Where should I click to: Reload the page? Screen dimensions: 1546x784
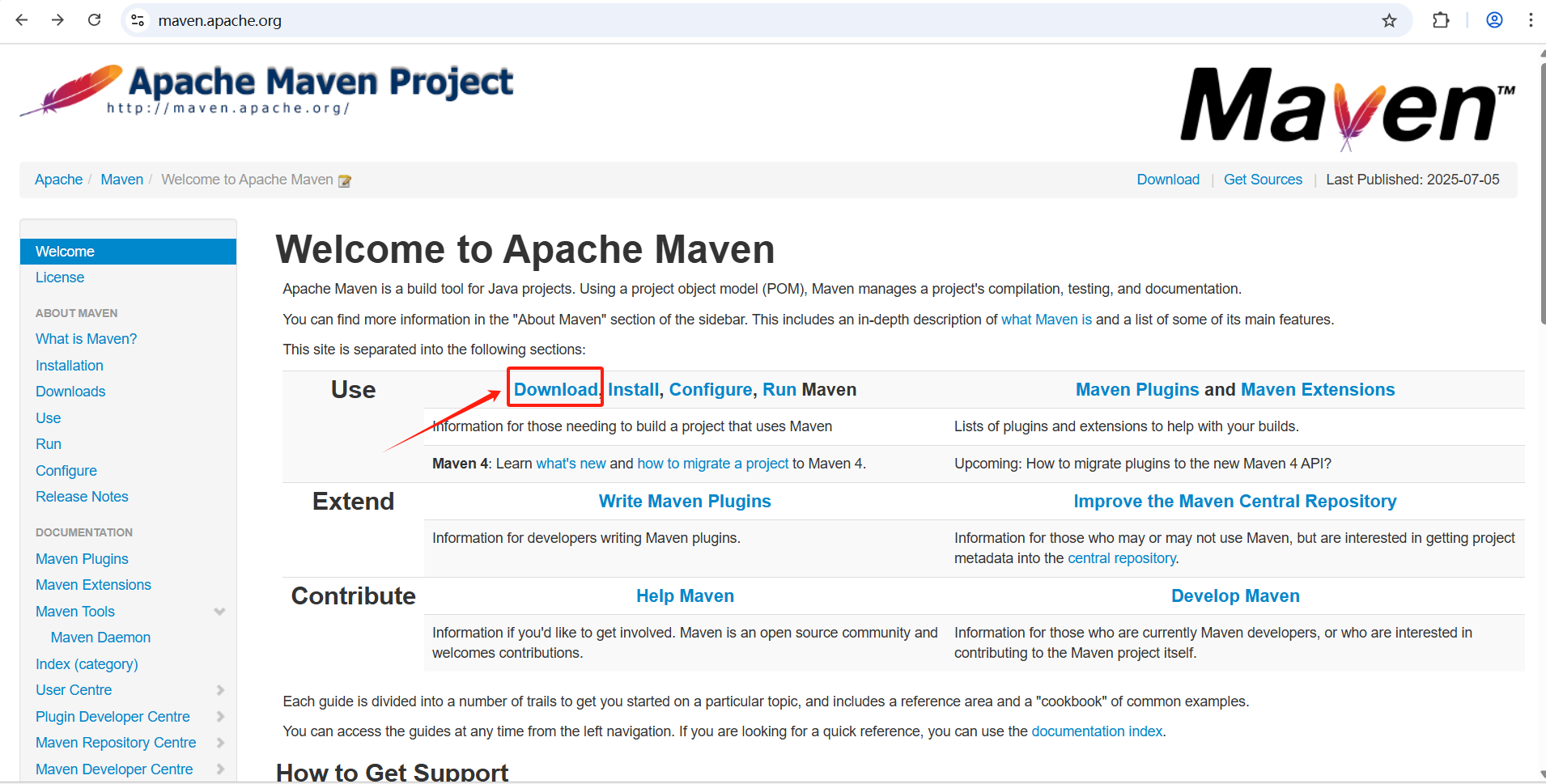tap(95, 20)
